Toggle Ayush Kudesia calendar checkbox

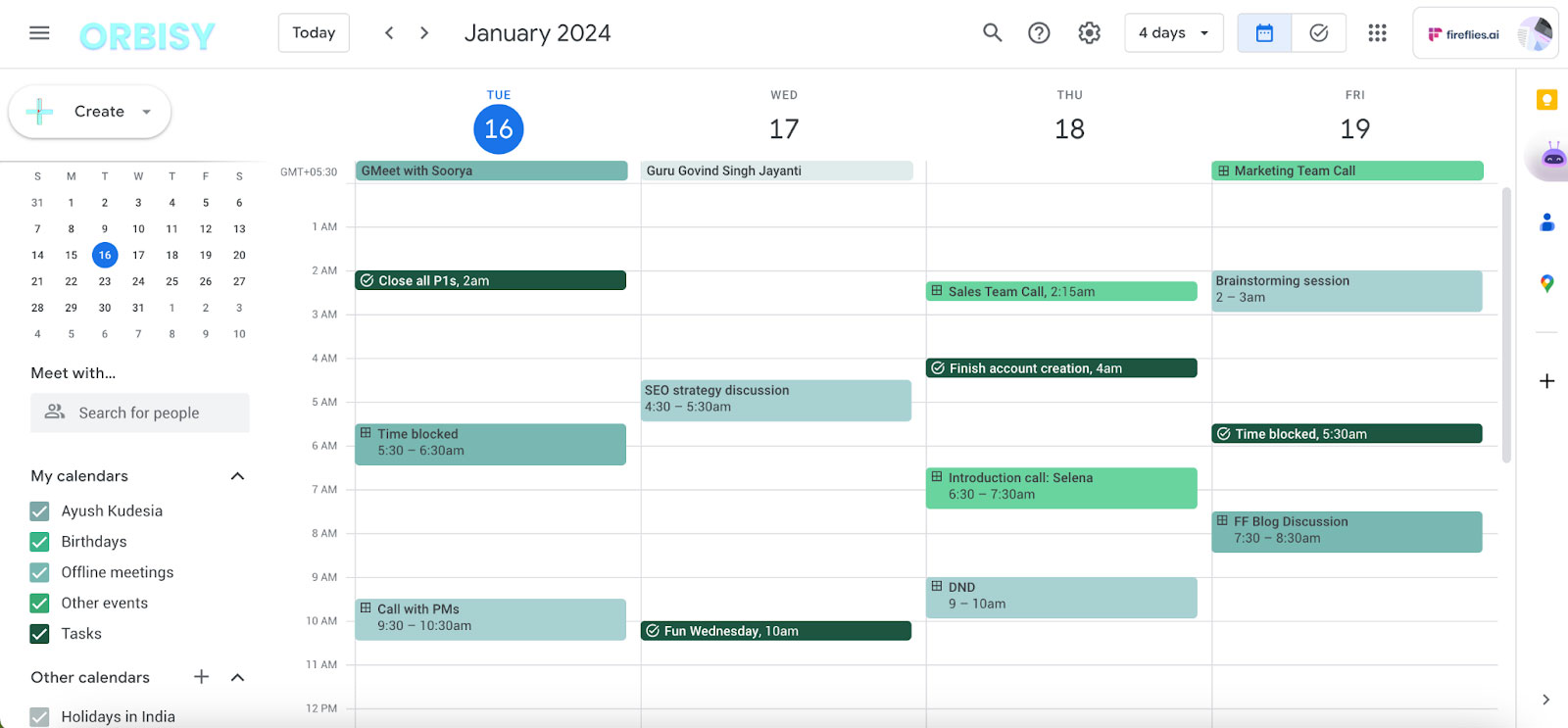point(39,511)
